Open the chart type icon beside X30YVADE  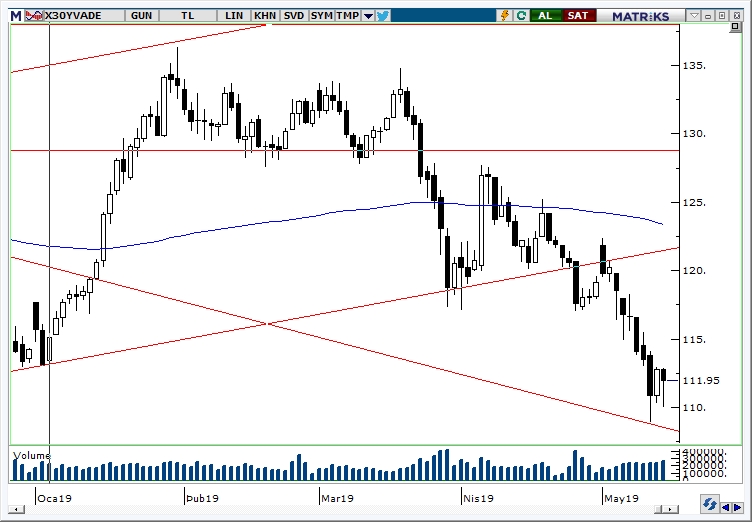[x=33, y=16]
